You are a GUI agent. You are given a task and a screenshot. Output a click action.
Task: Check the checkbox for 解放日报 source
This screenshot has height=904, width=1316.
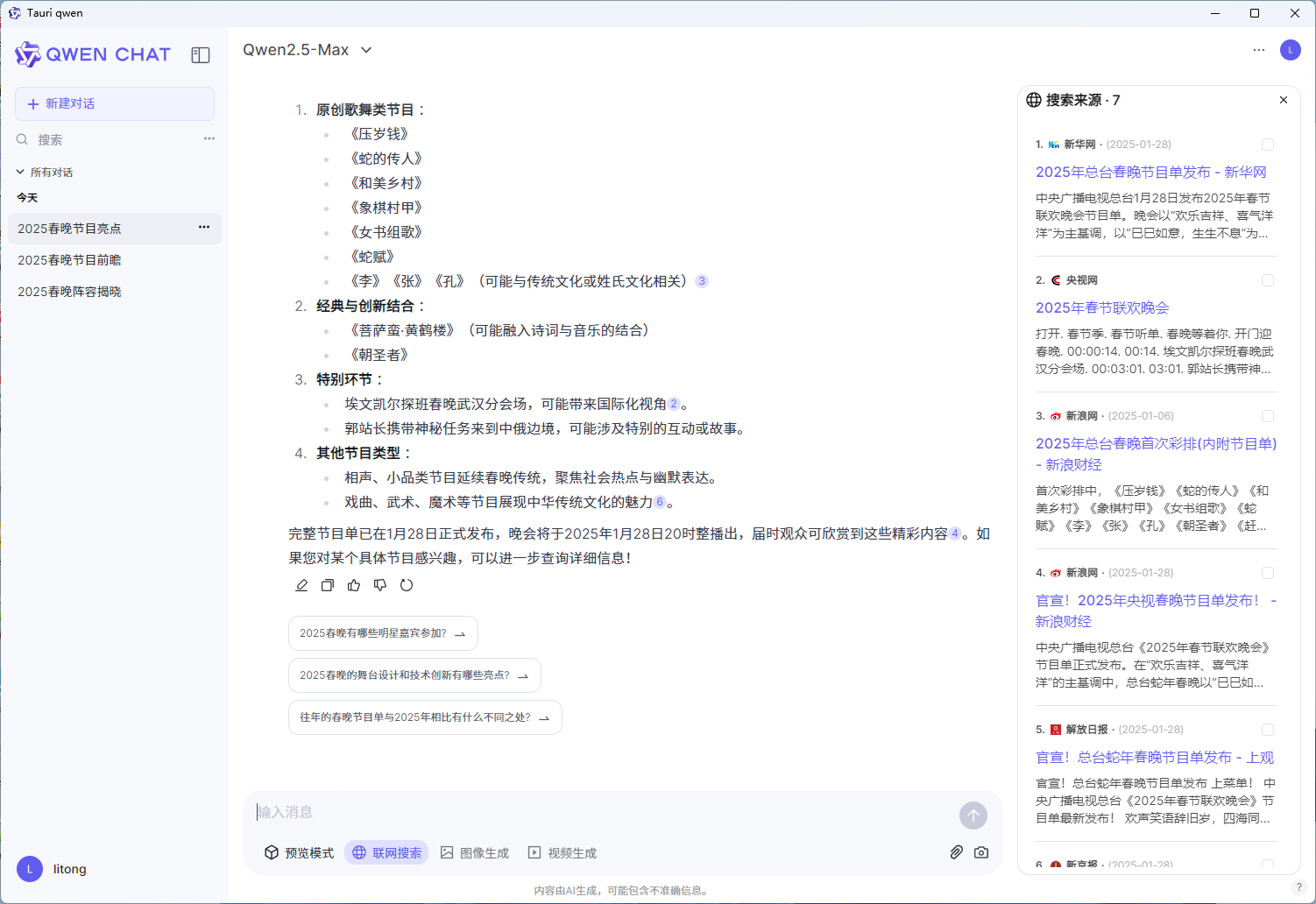coord(1268,730)
